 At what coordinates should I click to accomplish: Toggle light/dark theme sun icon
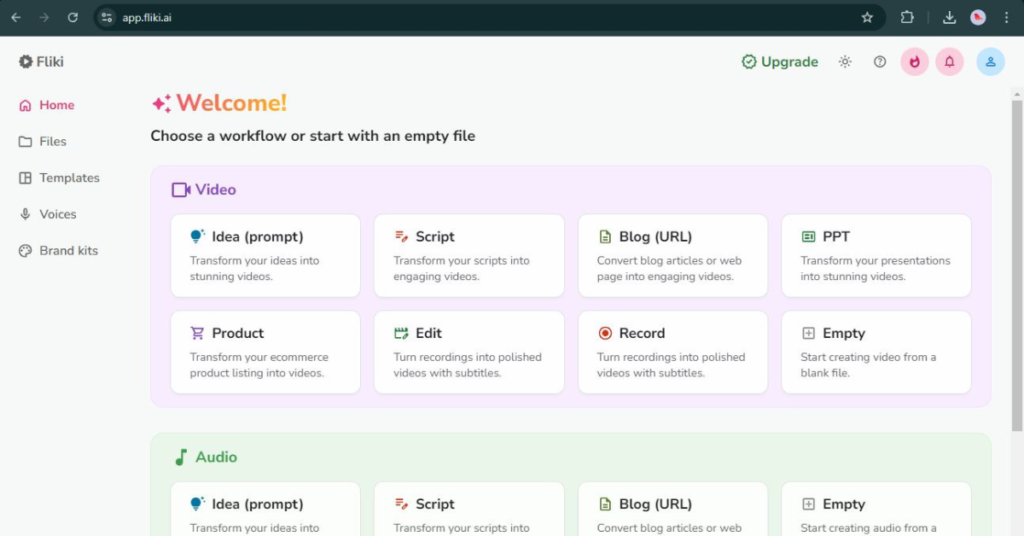coord(845,62)
